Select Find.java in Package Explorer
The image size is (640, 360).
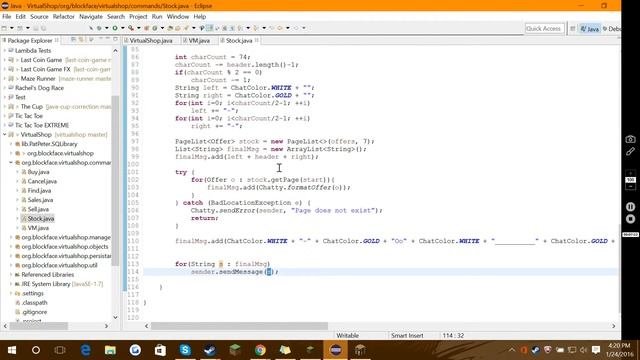pos(39,191)
